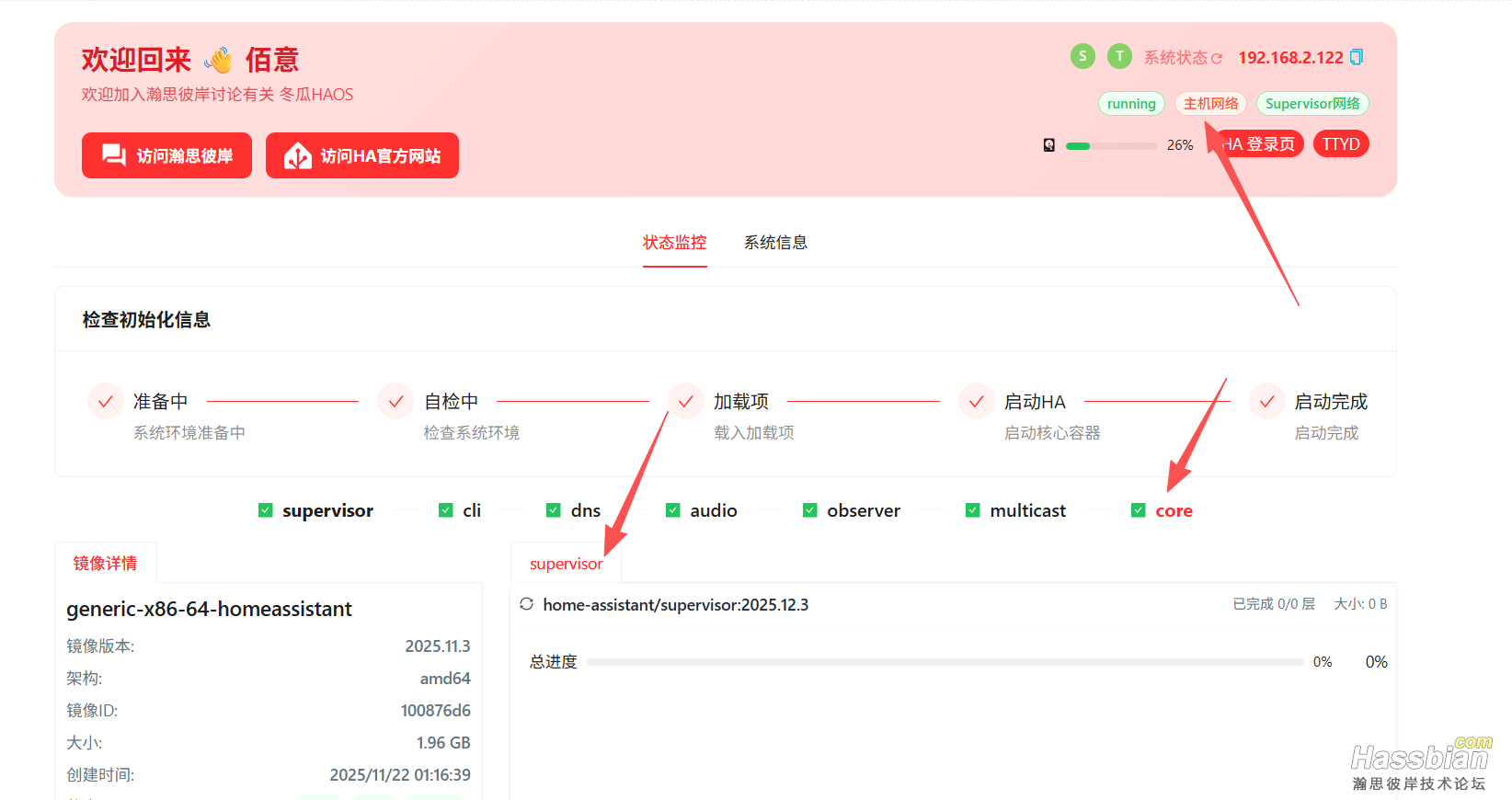
Task: Click the 准备中 step checkmark icon
Action: pos(106,402)
